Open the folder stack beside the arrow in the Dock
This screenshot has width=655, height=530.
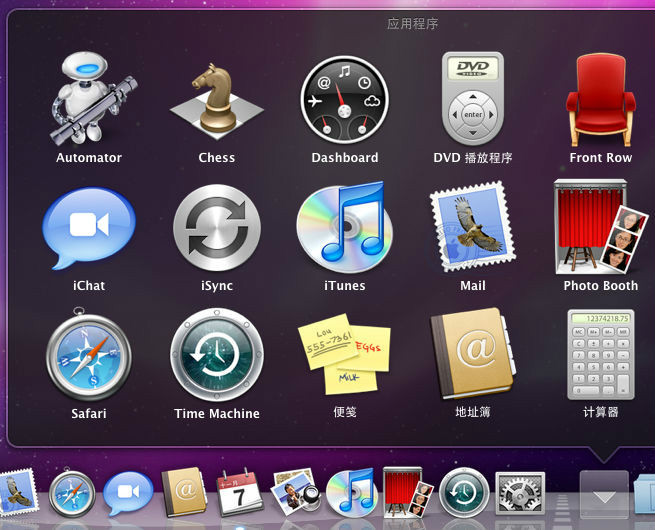coord(644,495)
